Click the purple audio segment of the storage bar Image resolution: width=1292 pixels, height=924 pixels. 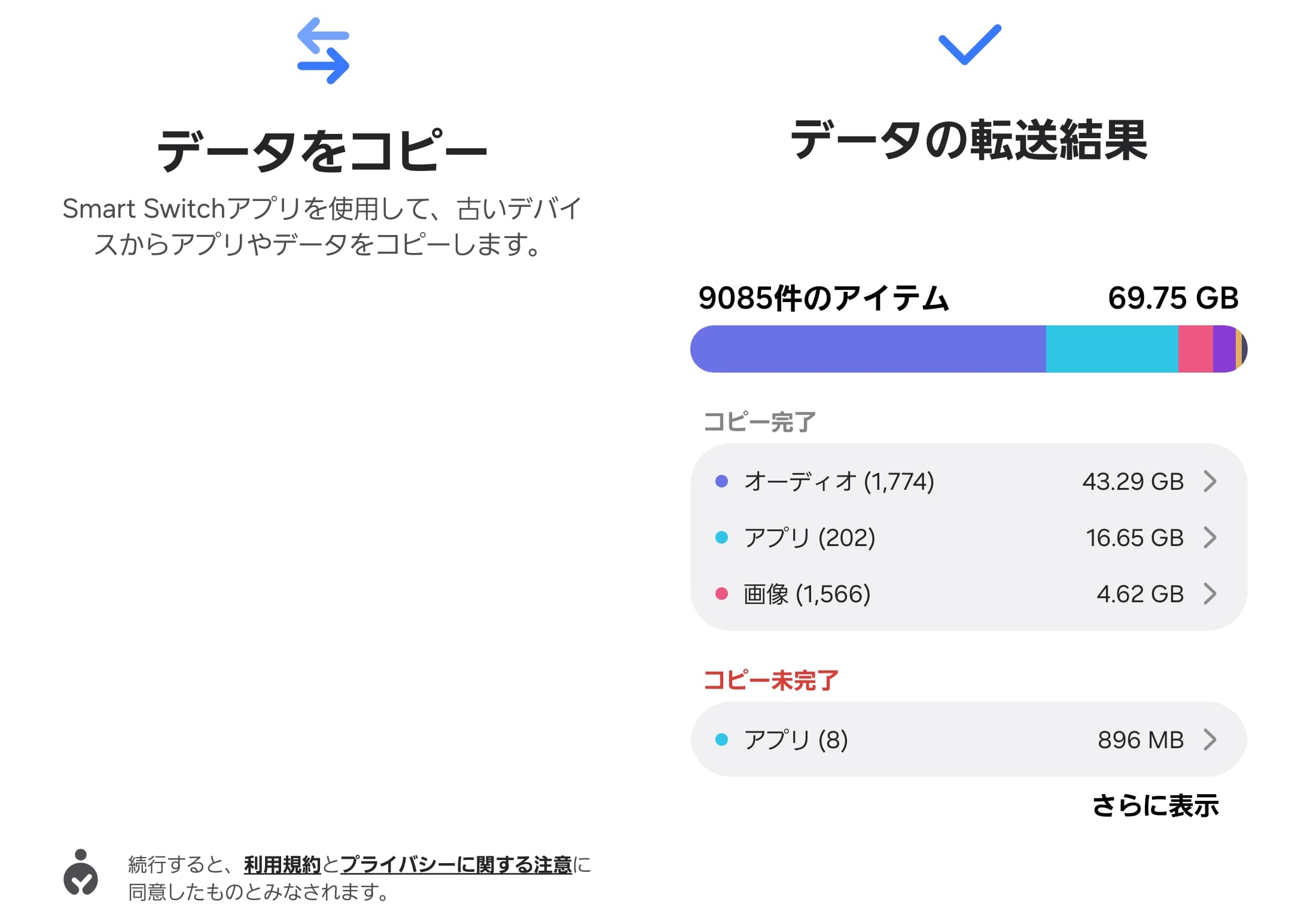867,349
